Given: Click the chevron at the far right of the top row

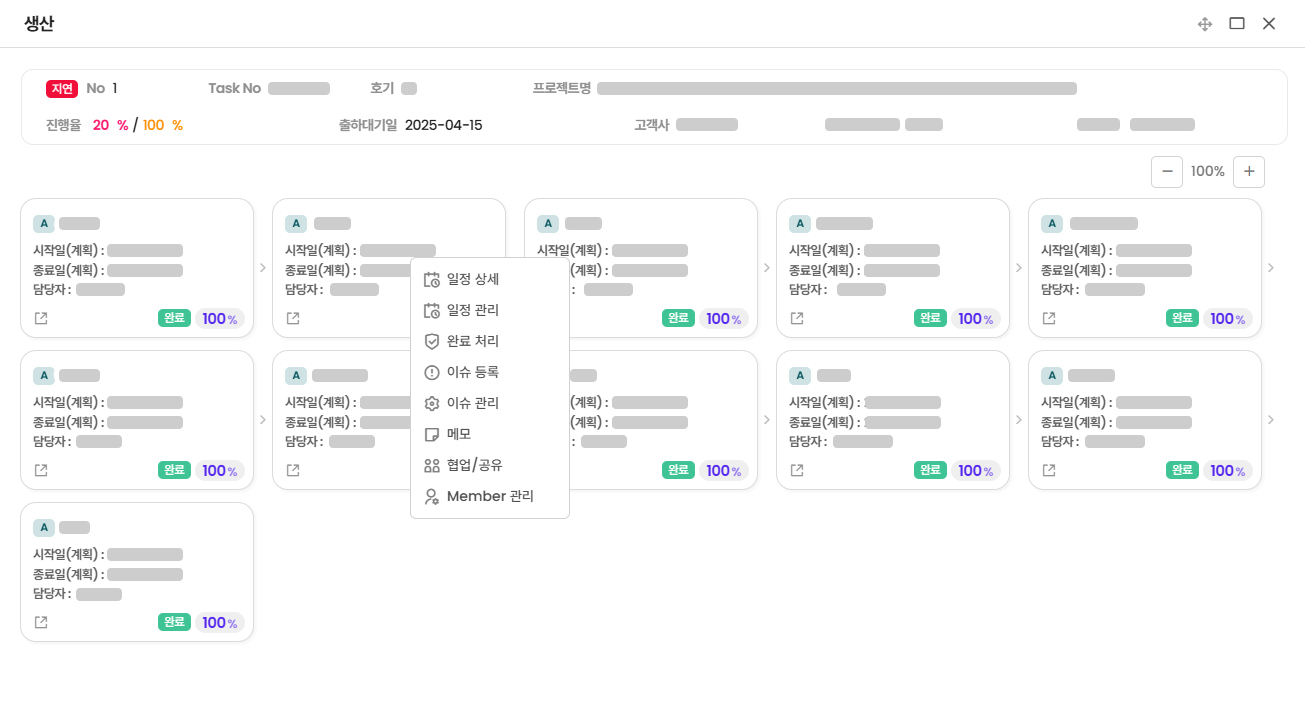Looking at the screenshot, I should pos(1271,268).
